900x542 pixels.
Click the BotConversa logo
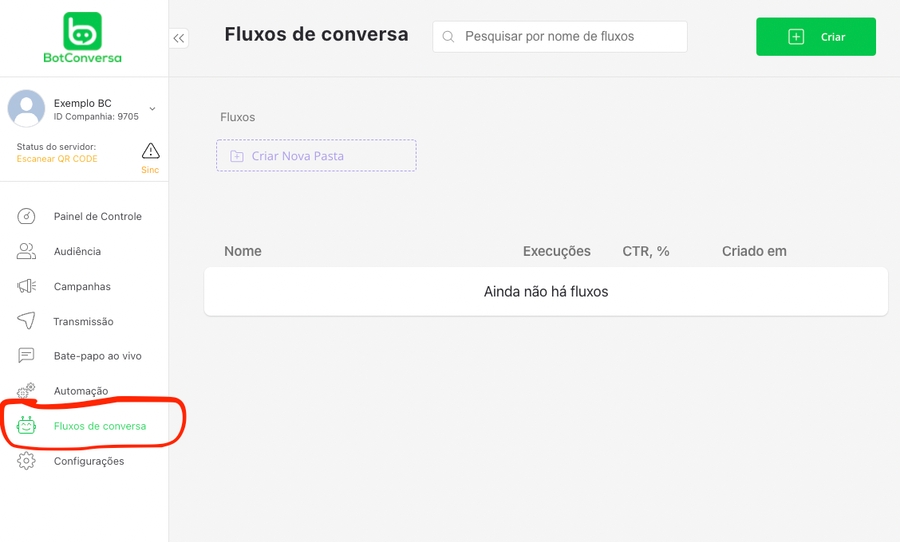pyautogui.click(x=82, y=38)
